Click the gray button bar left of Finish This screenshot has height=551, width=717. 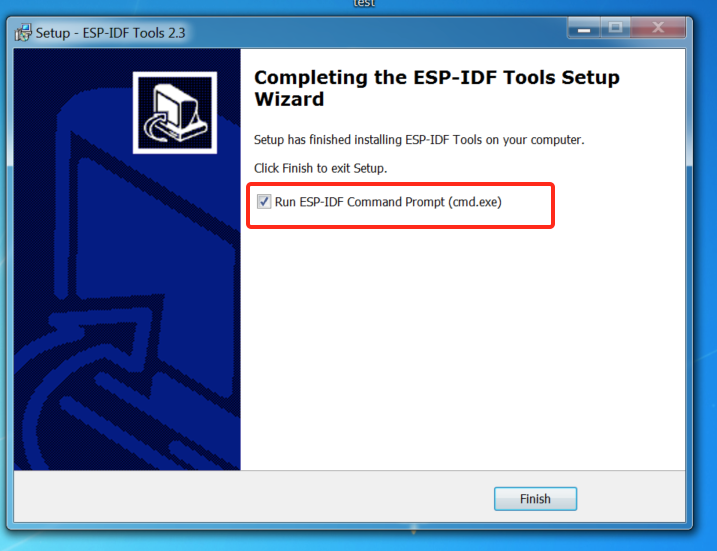pos(251,498)
